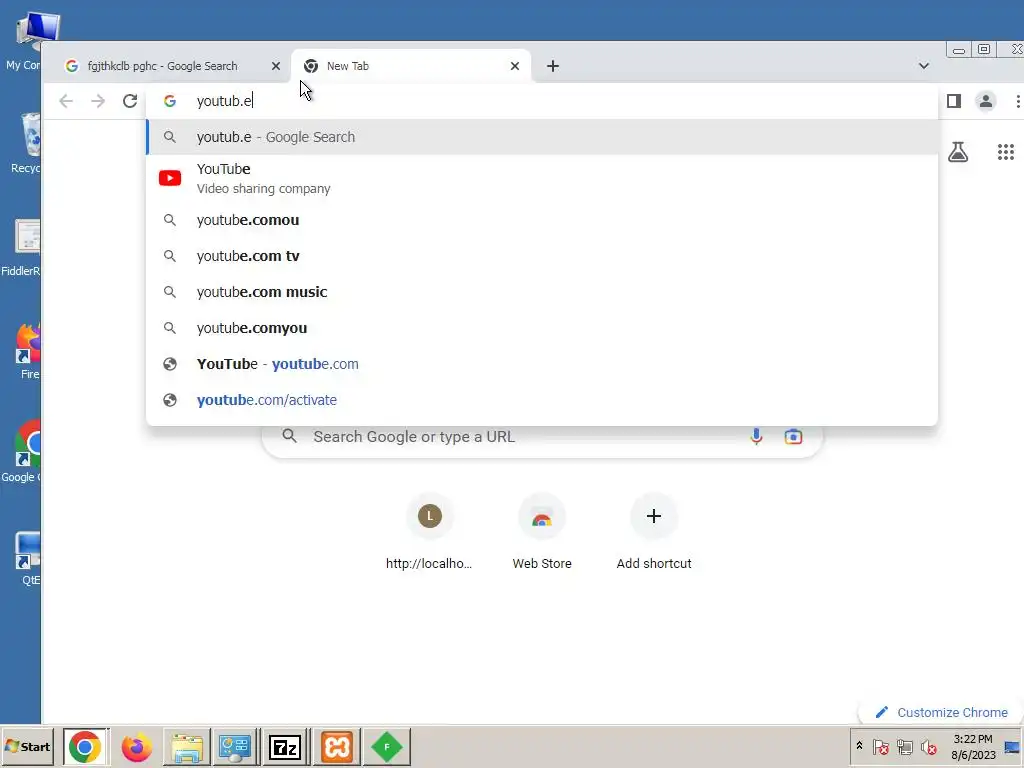Expand the tab search dropdown arrow
This screenshot has width=1024, height=768.
[x=923, y=66]
